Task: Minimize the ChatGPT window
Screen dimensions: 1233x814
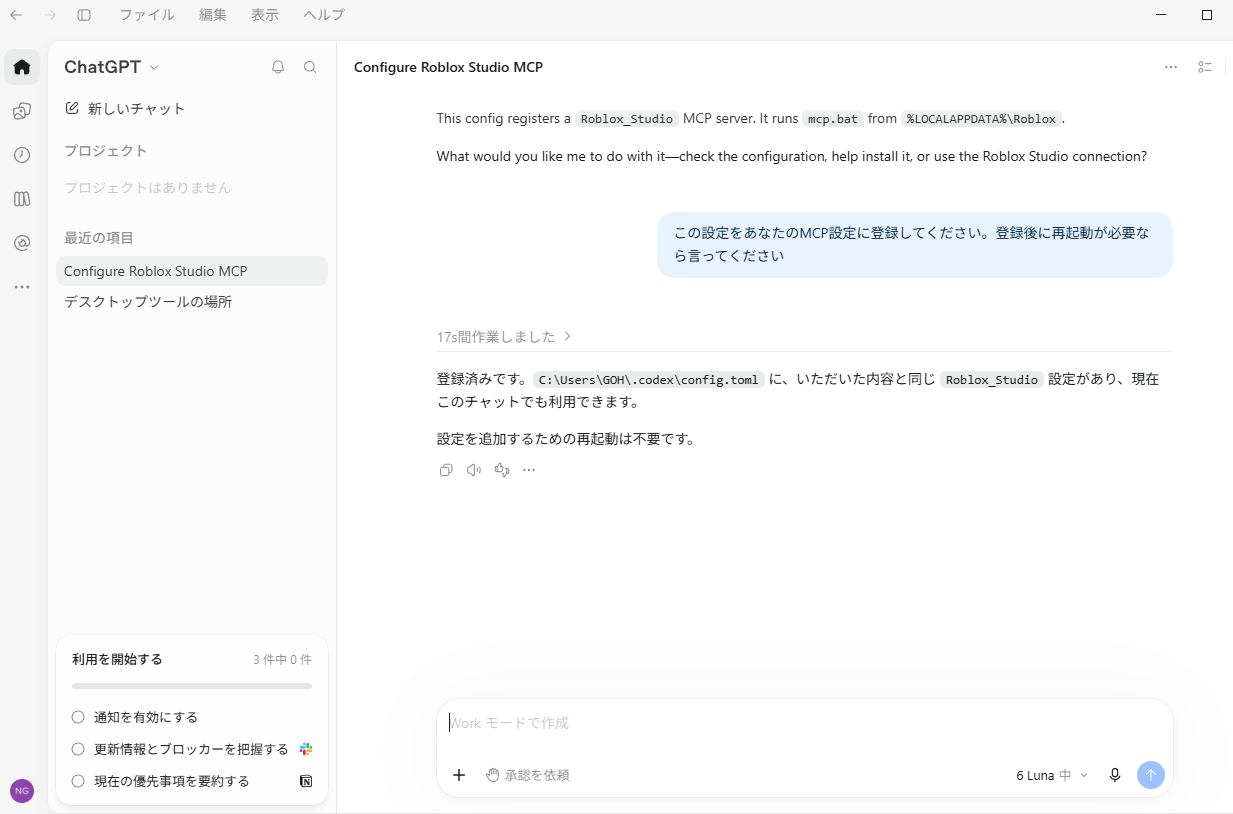Action: tap(1161, 15)
